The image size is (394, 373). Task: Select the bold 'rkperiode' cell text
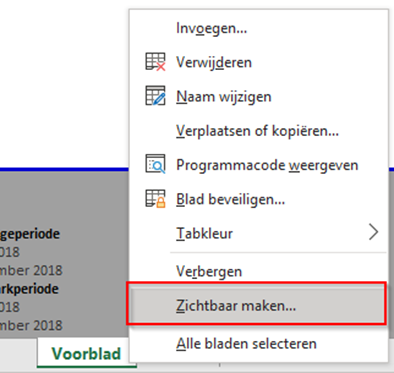(x=29, y=289)
